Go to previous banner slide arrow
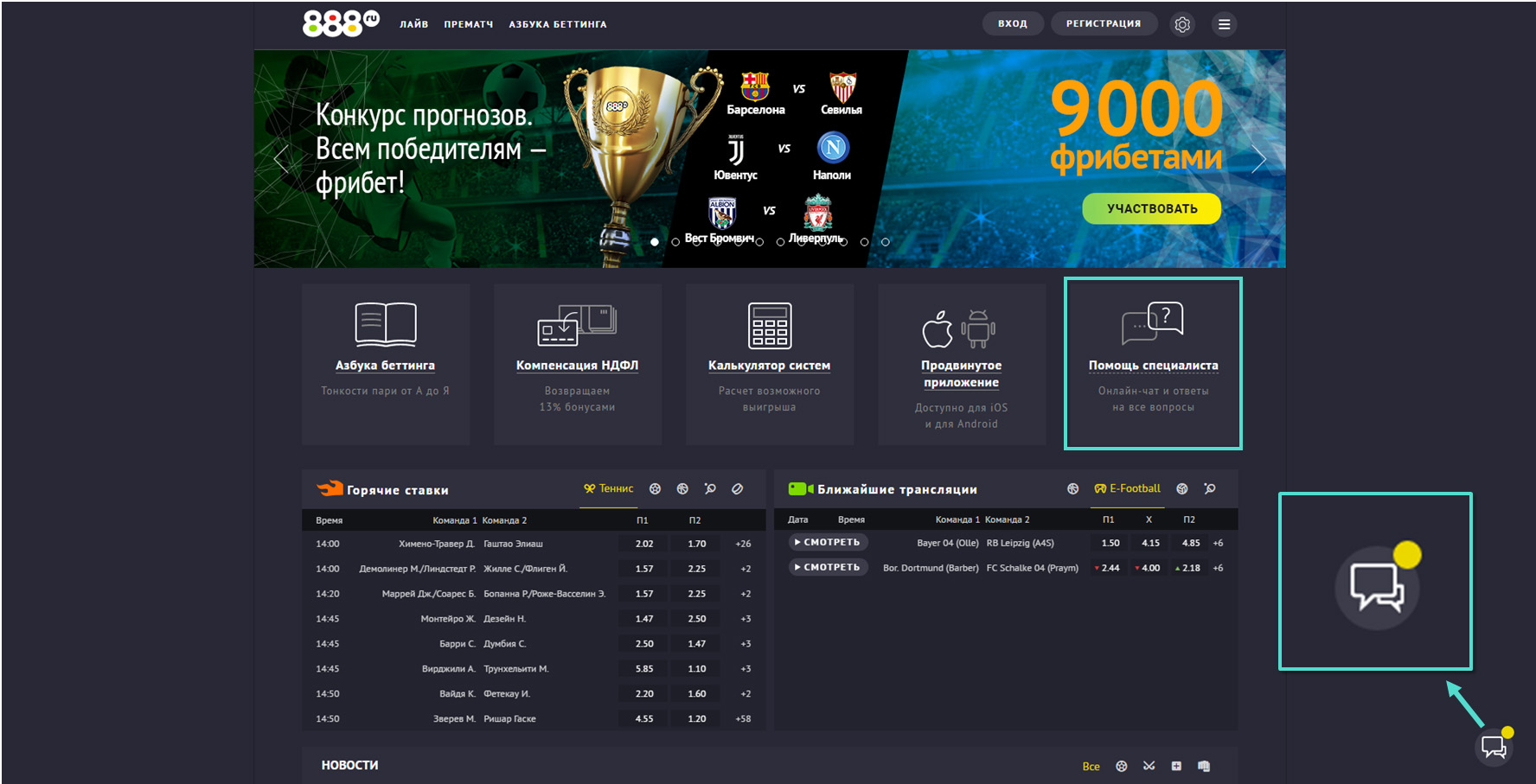The image size is (1536, 784). [x=280, y=159]
